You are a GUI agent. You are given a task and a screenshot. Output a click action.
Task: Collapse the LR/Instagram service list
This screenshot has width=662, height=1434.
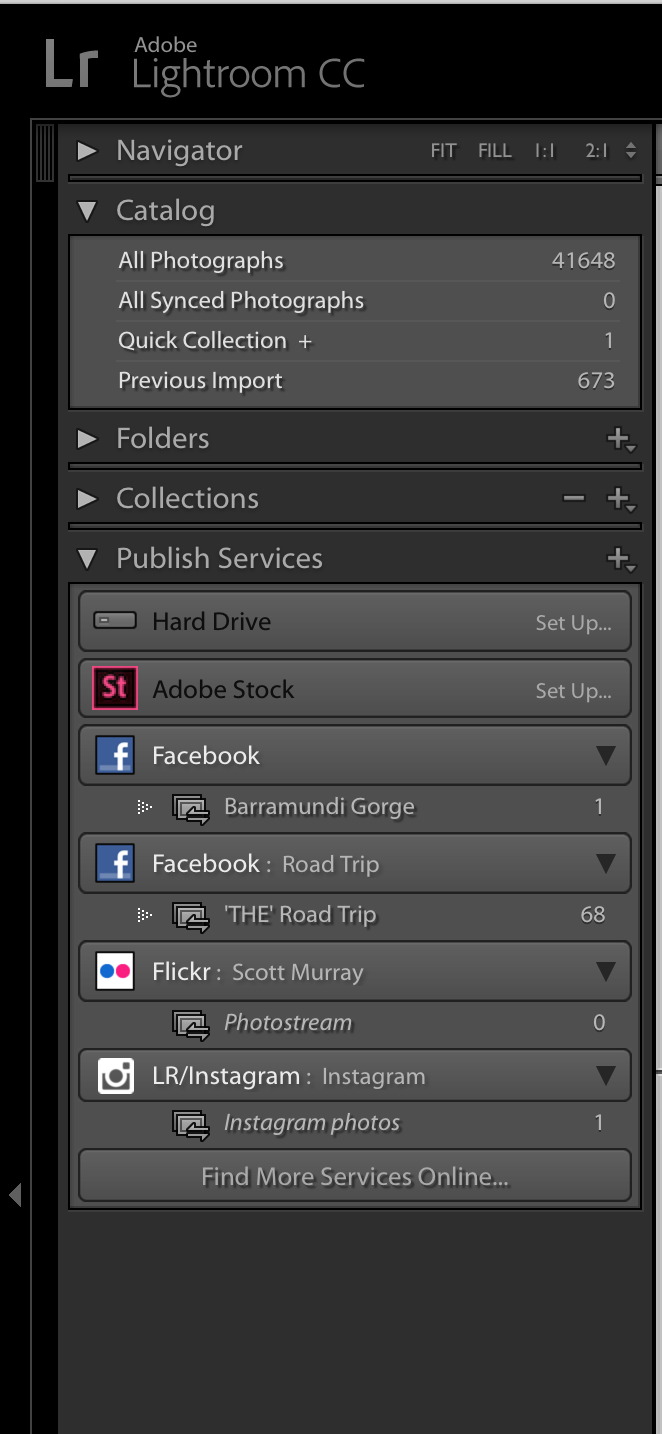point(605,1076)
